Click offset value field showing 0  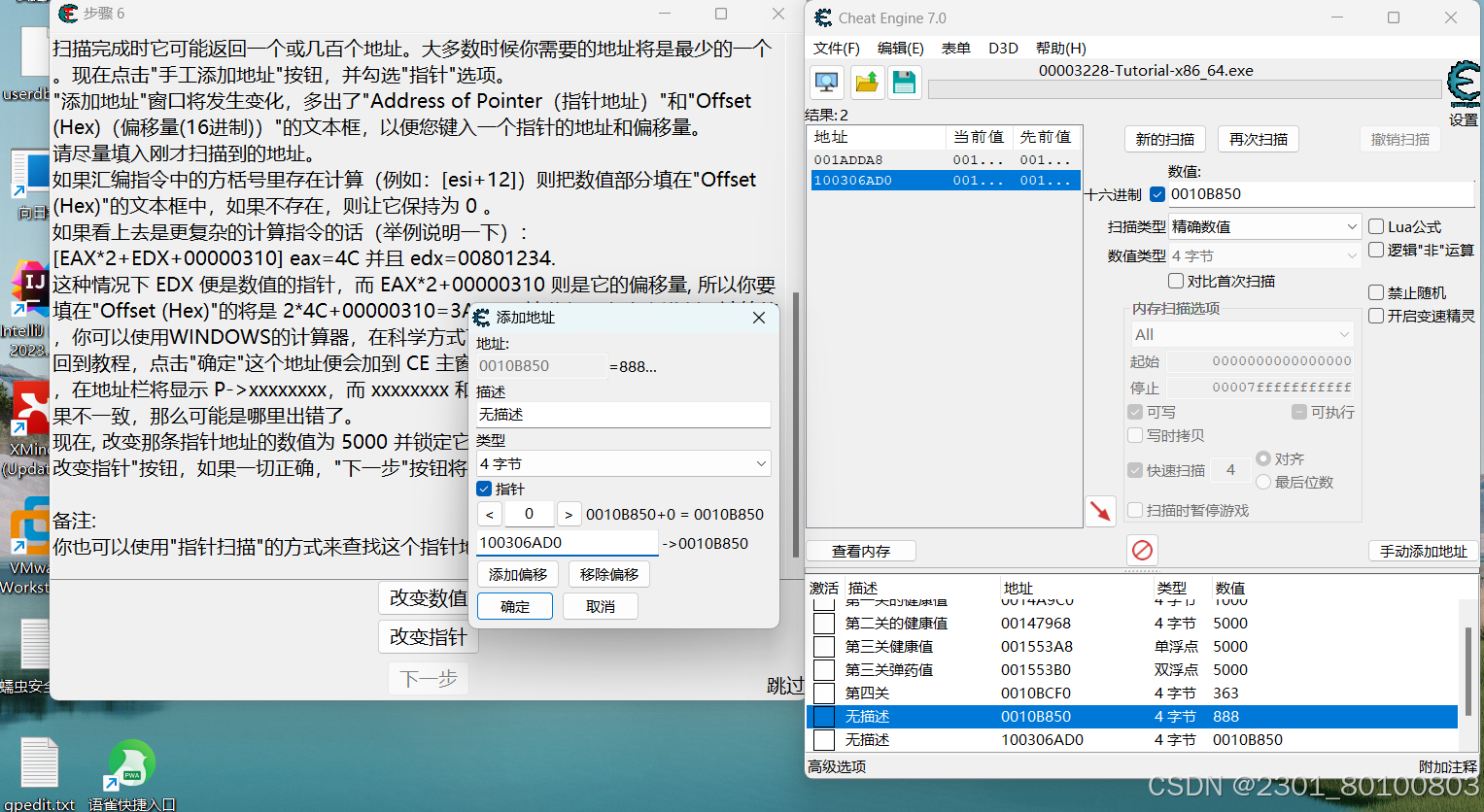[530, 514]
